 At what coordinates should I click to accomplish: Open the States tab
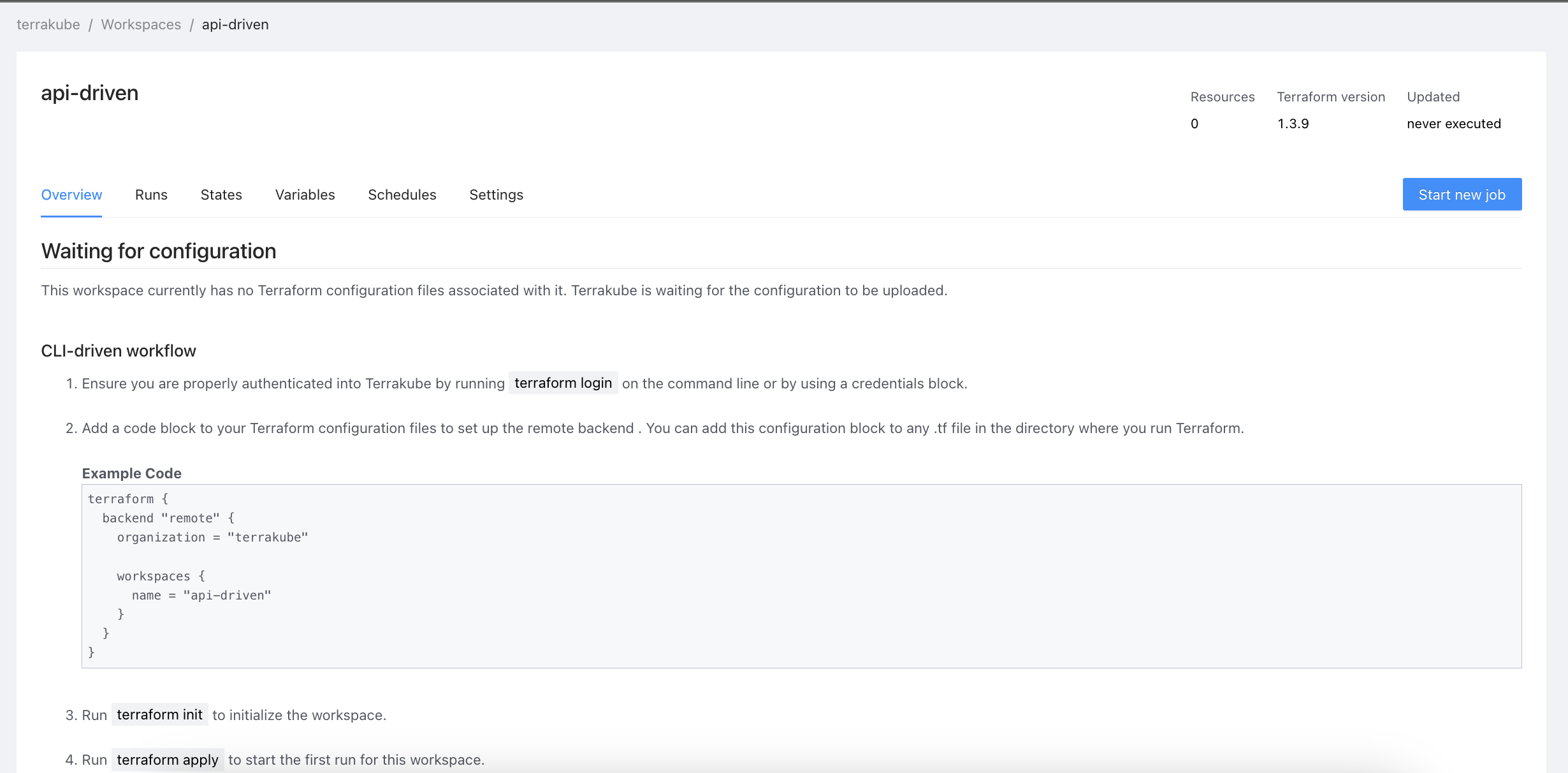(221, 195)
